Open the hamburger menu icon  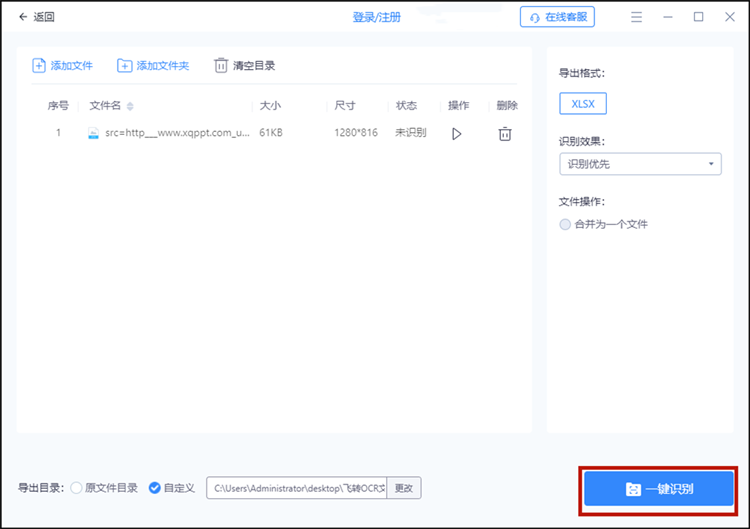[636, 17]
